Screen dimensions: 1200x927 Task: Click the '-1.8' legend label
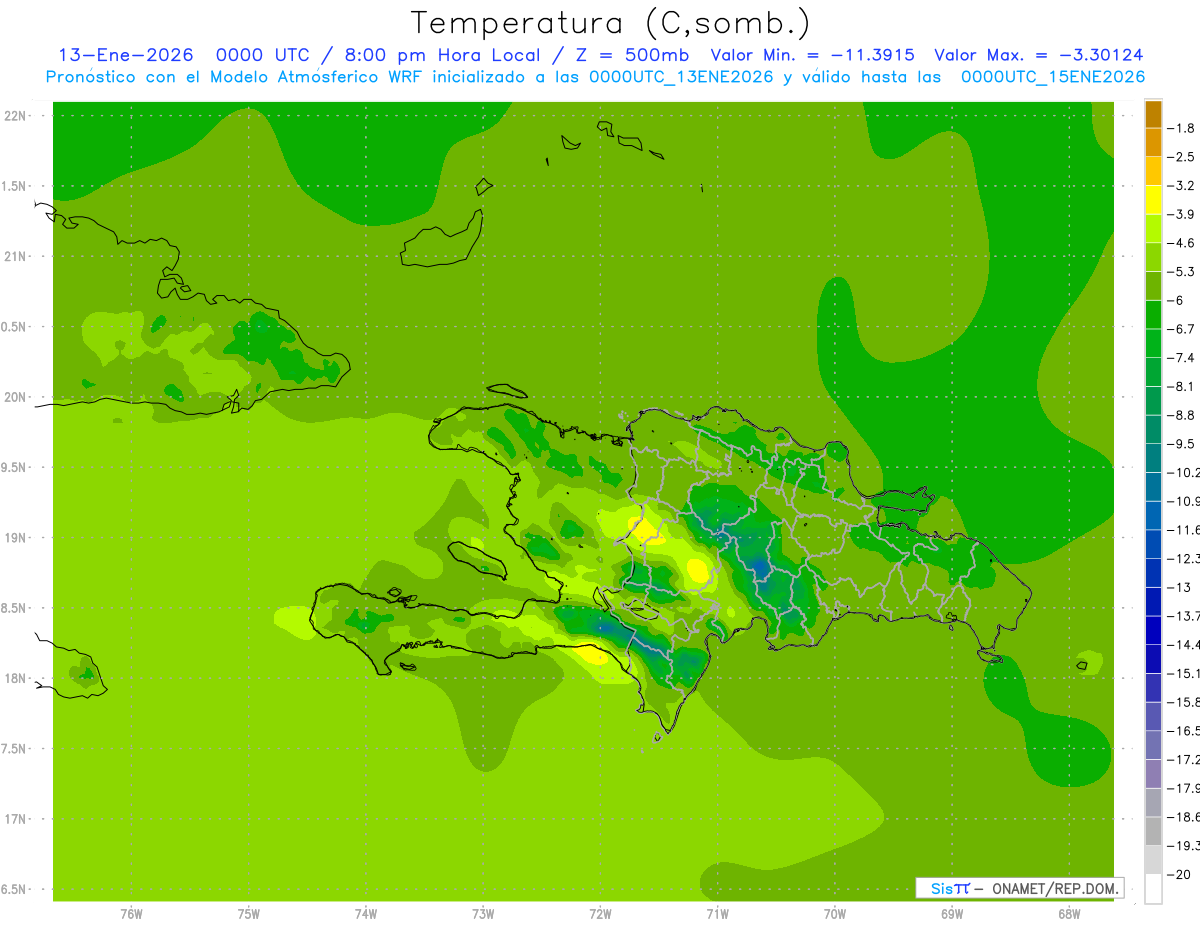tap(1182, 128)
